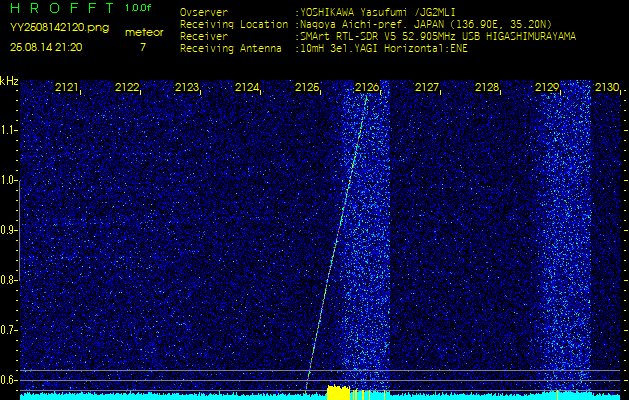Click time marker 2121
This screenshot has width=629, height=400.
point(67,87)
